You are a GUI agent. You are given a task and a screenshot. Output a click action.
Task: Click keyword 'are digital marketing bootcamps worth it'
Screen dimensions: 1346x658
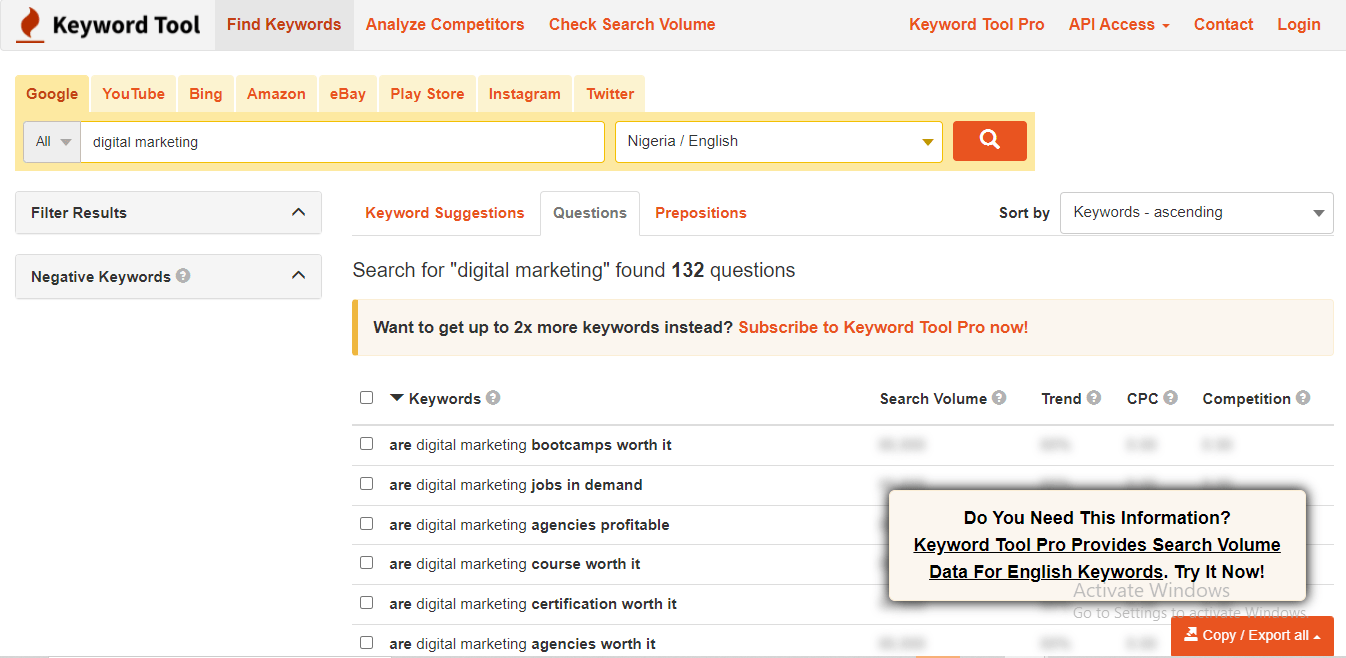[530, 445]
